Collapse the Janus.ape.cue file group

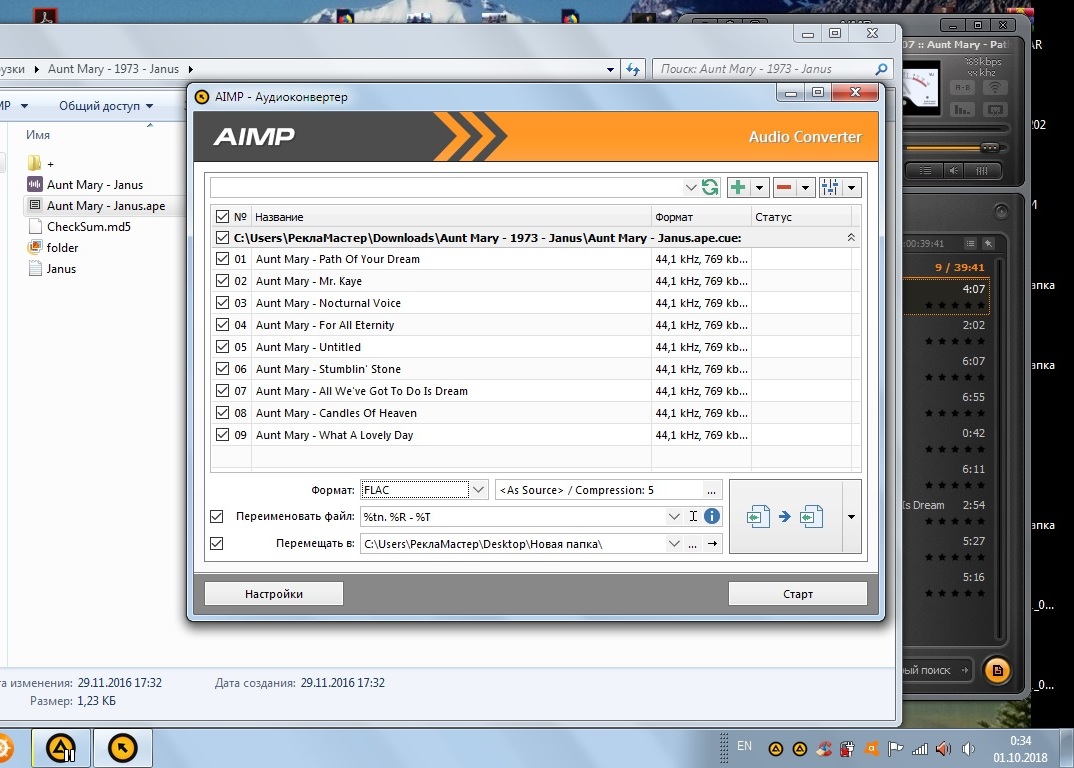pos(851,238)
